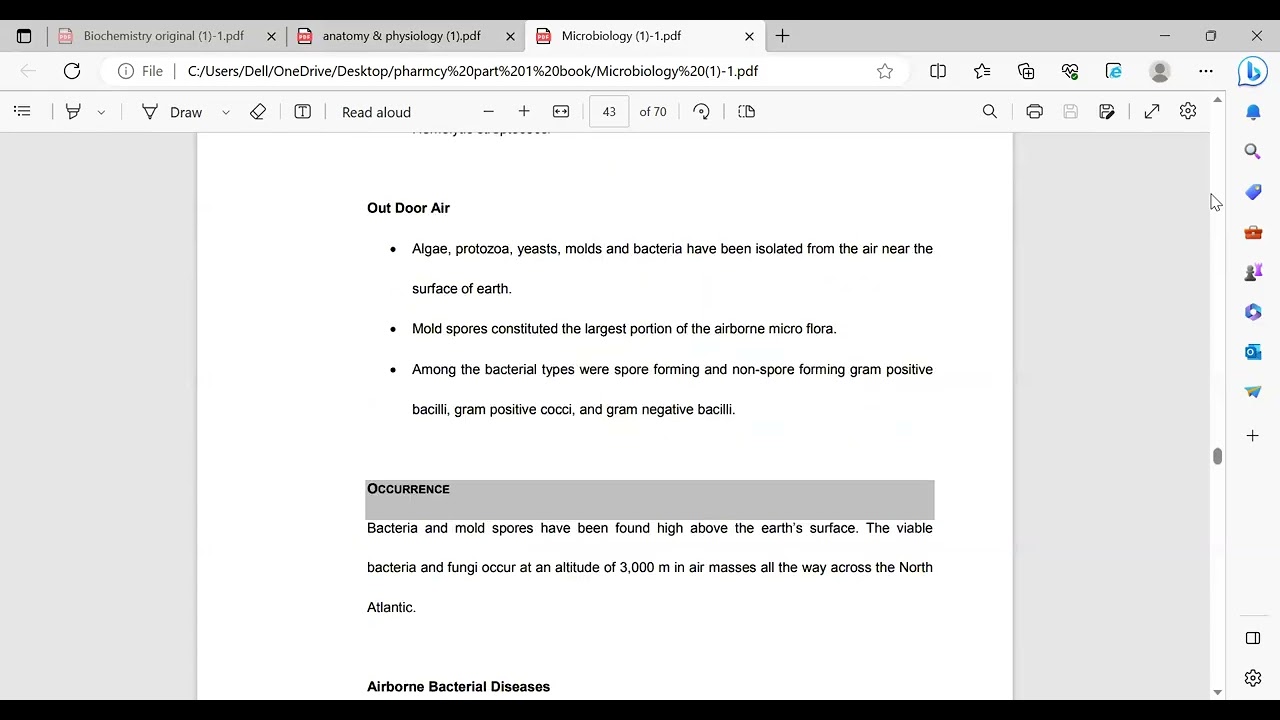
Task: Click the Edge icon beside Browser essentials
Action: [x=1114, y=71]
